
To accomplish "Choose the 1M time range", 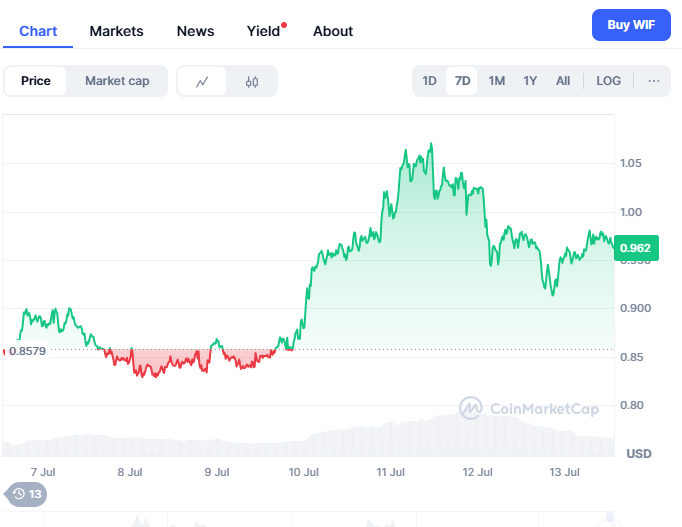I will coord(496,81).
